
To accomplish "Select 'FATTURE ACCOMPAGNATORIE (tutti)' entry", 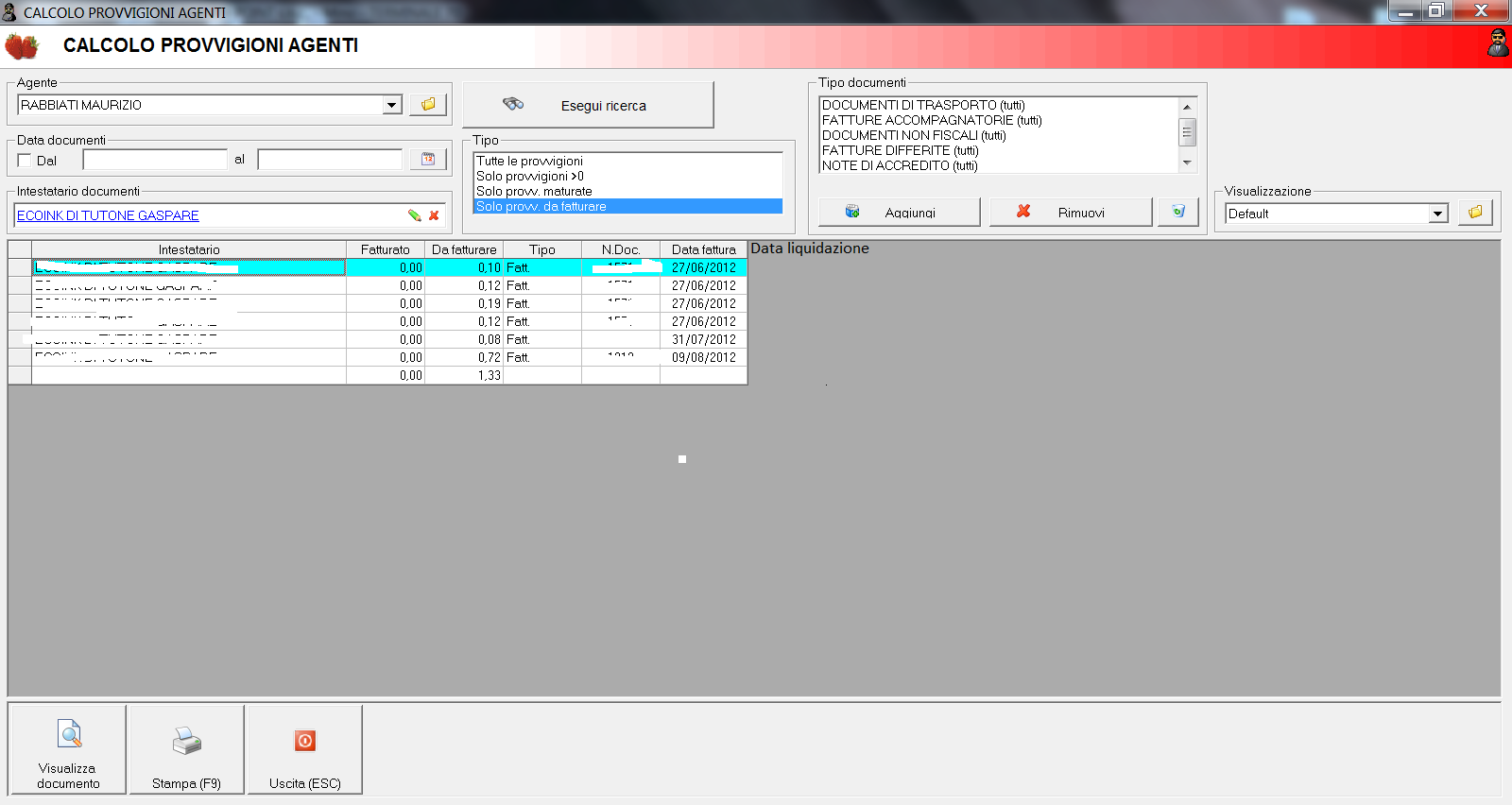I will pyautogui.click(x=999, y=120).
